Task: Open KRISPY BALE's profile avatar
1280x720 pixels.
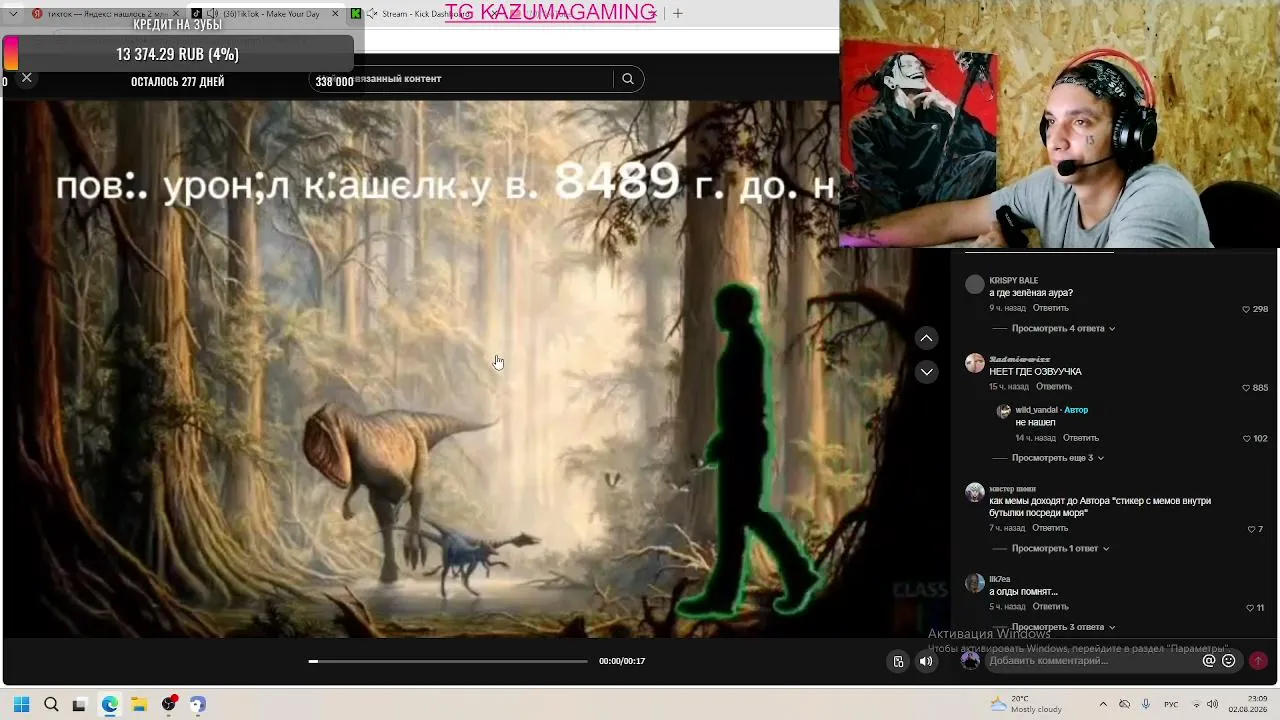Action: click(x=975, y=285)
